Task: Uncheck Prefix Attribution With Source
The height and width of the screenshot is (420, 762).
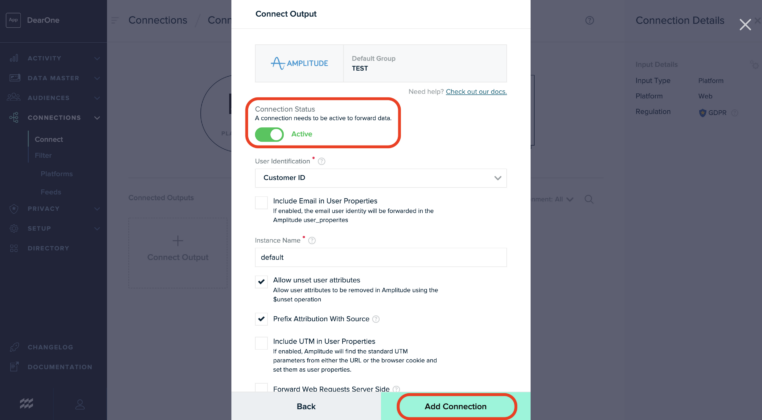Action: [261, 319]
